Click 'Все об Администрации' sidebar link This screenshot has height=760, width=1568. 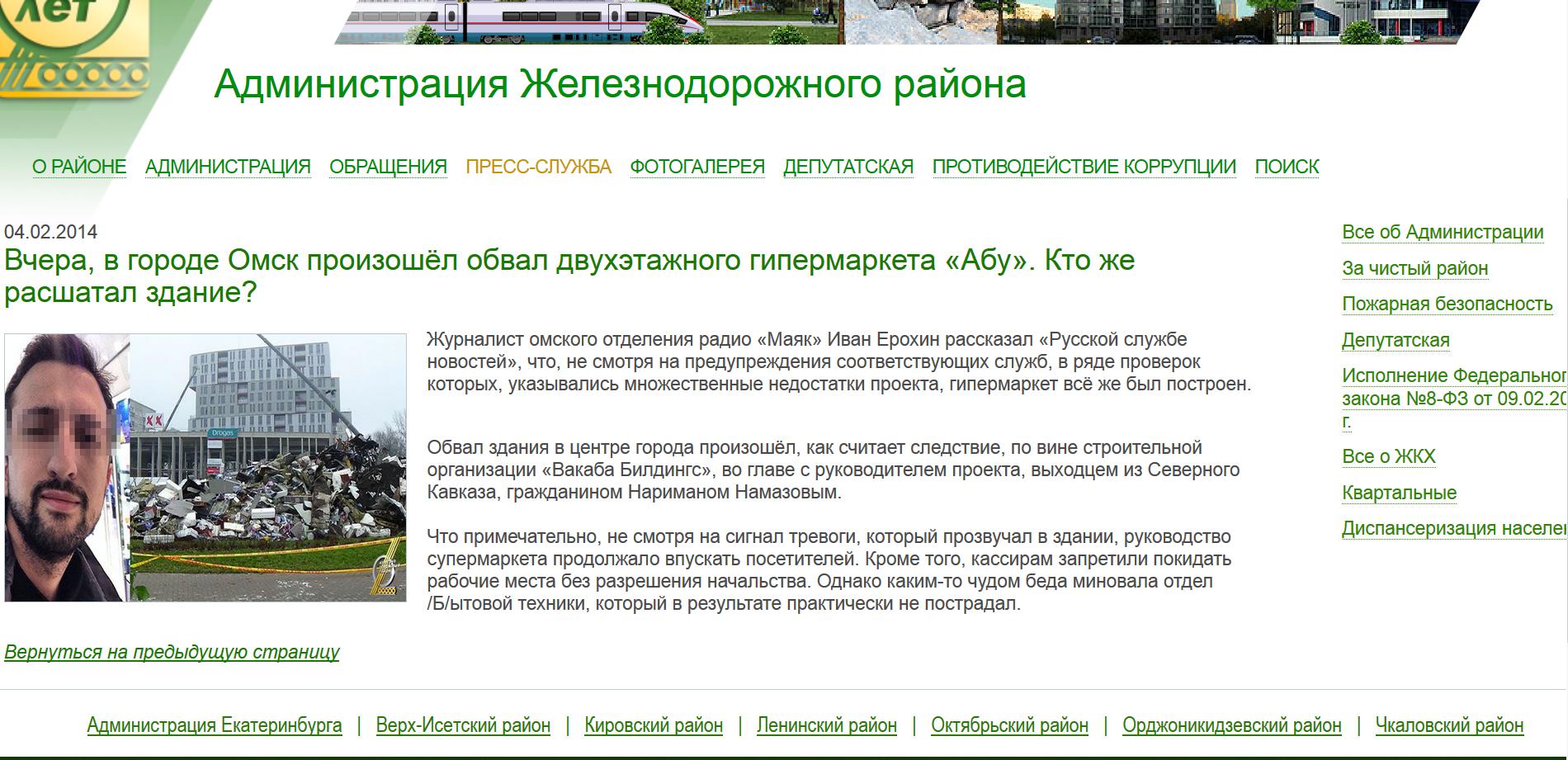click(1443, 233)
